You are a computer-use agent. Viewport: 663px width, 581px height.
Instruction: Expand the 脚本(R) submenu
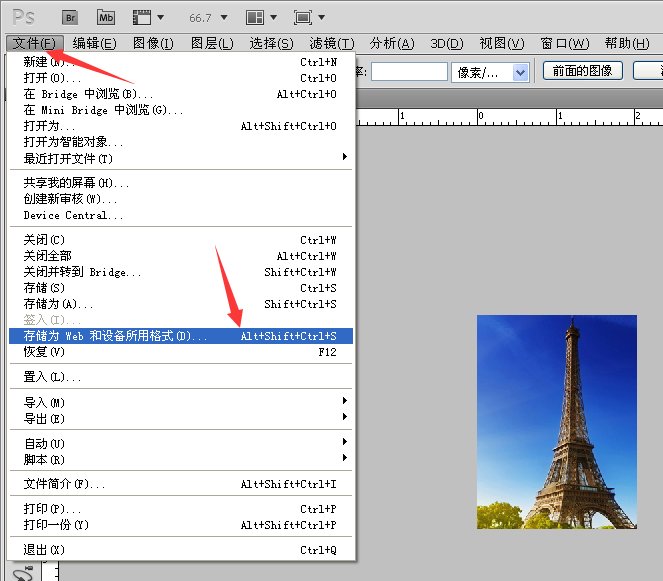pyautogui.click(x=181, y=459)
